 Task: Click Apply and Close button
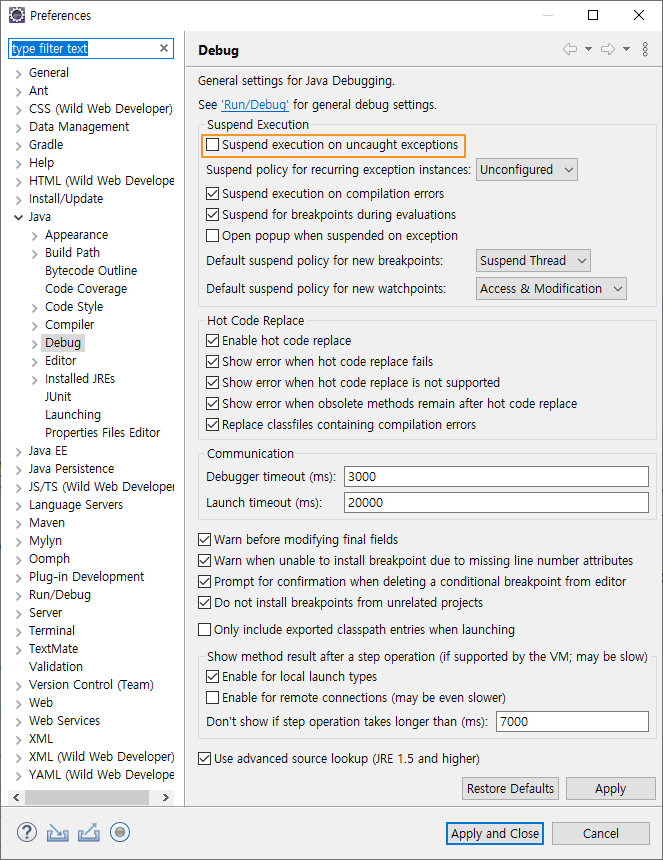pos(495,834)
